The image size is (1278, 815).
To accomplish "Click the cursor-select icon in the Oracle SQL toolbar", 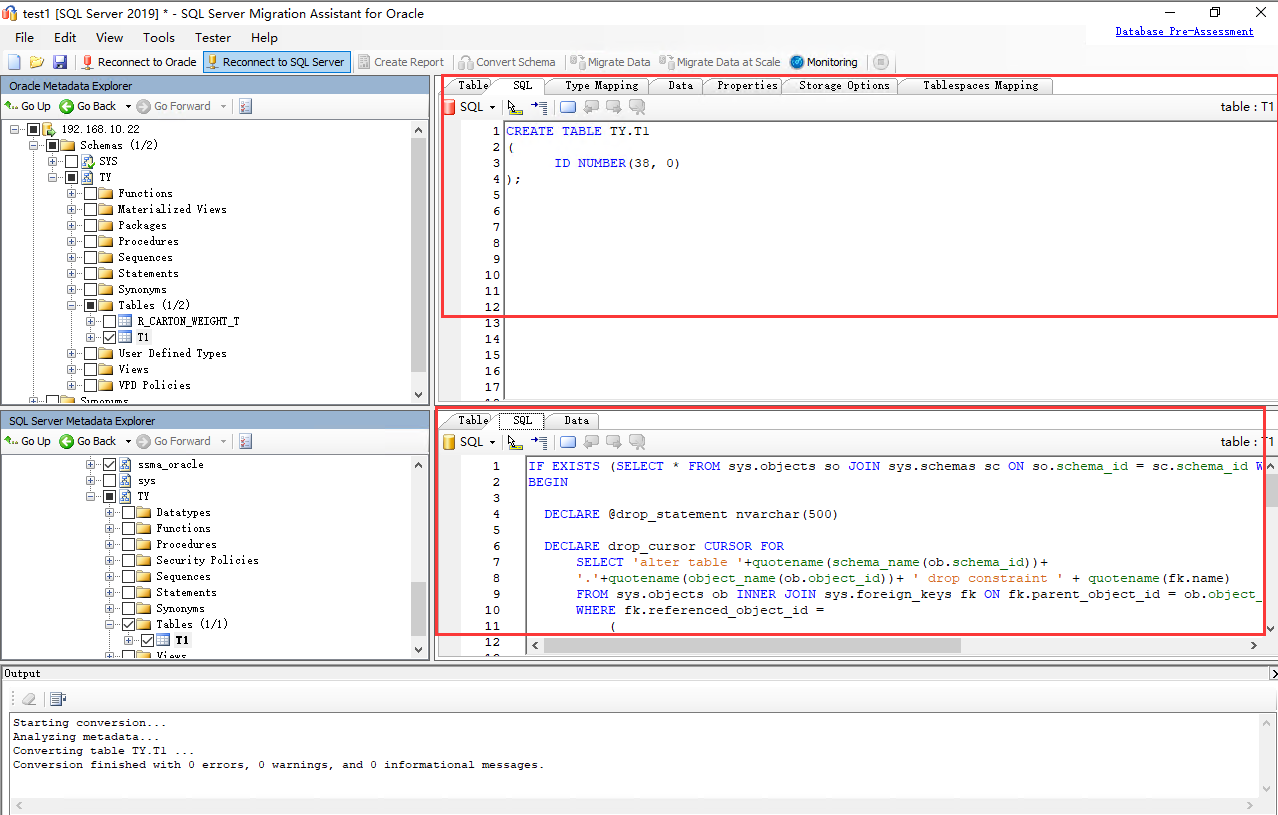I will (x=516, y=107).
